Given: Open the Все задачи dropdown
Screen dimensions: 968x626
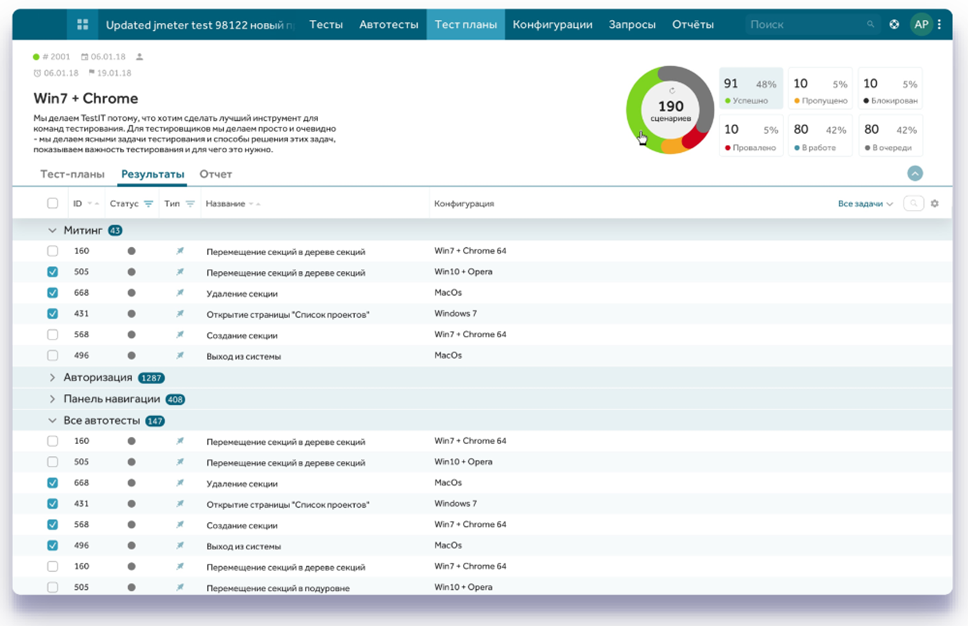Looking at the screenshot, I should tap(866, 204).
